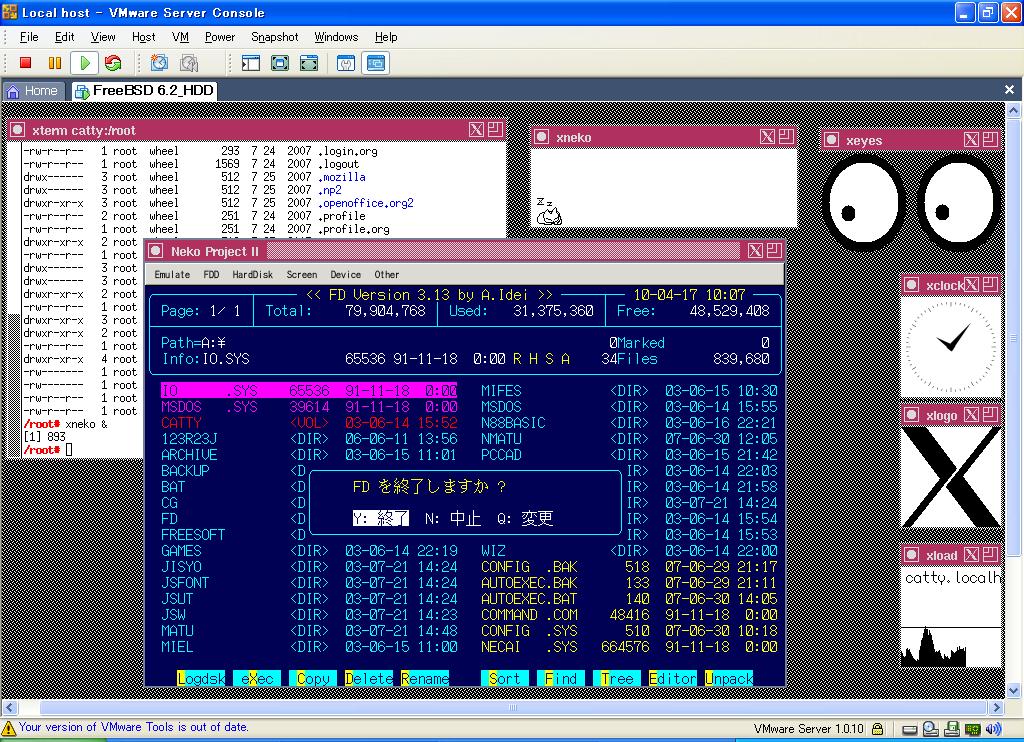This screenshot has height=742, width=1024.
Task: Open Neko Project II Other menu
Action: [387, 274]
